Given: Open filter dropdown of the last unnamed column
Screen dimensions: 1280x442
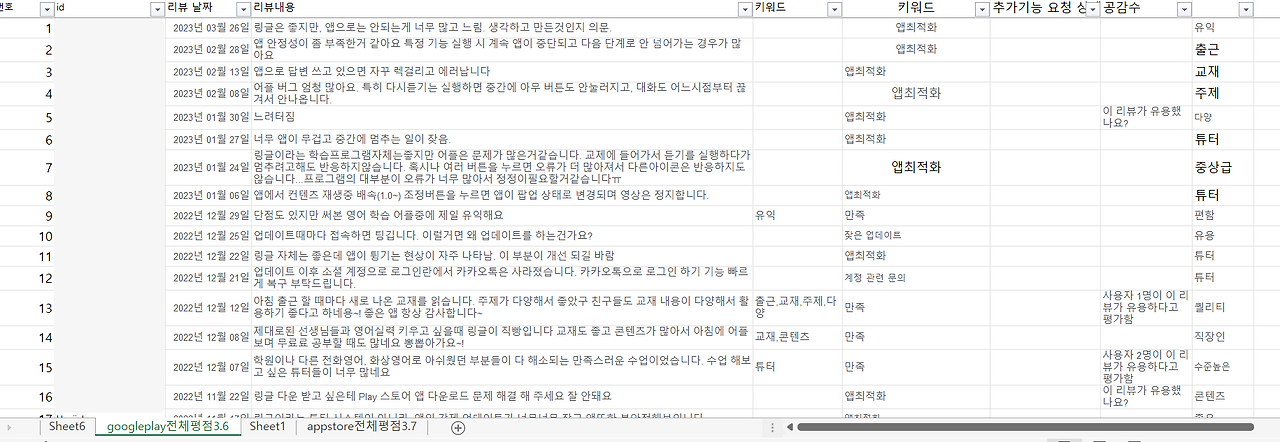Looking at the screenshot, I should point(1246,8).
